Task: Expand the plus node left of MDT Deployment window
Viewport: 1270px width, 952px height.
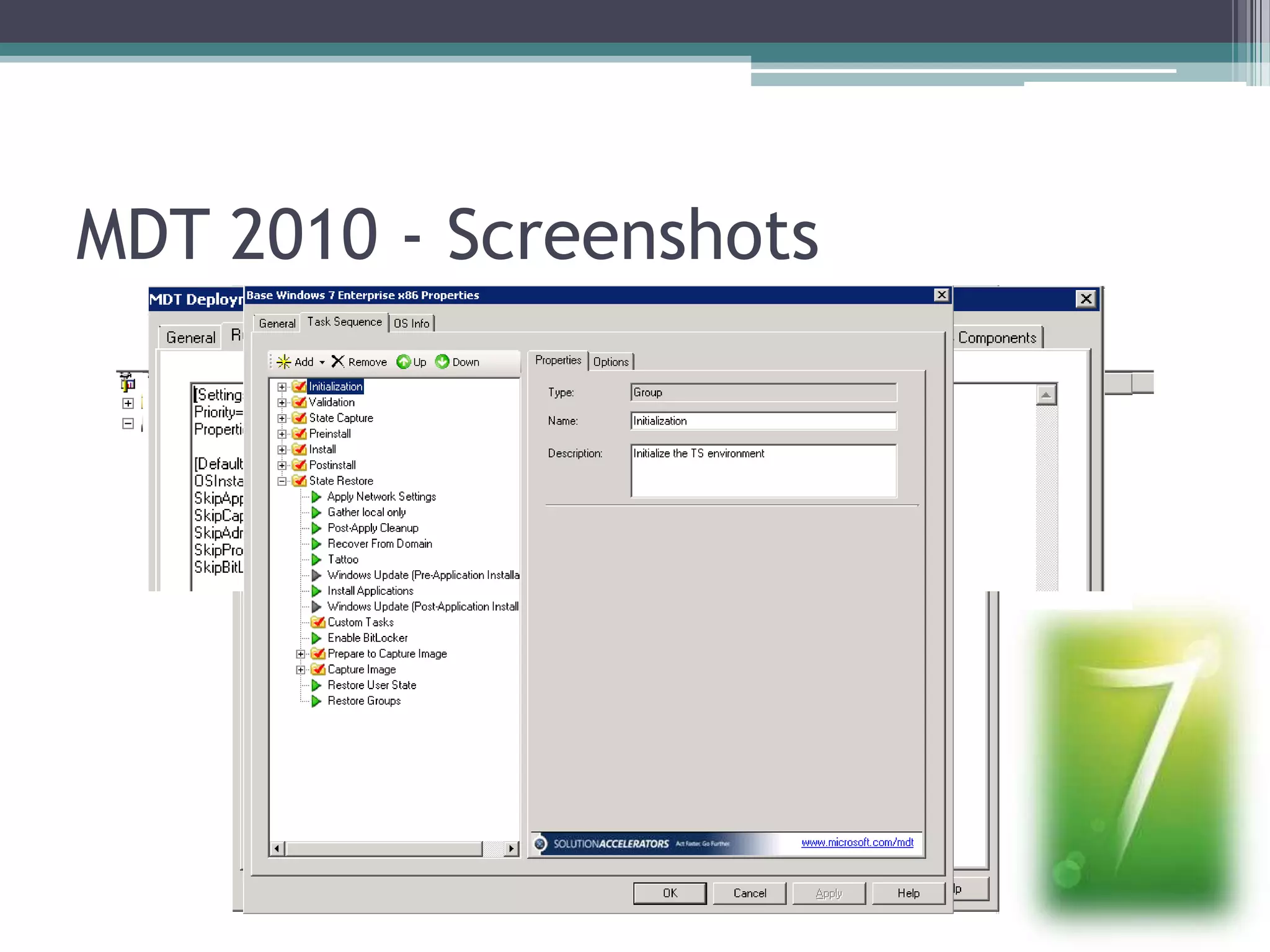Action: pyautogui.click(x=128, y=403)
